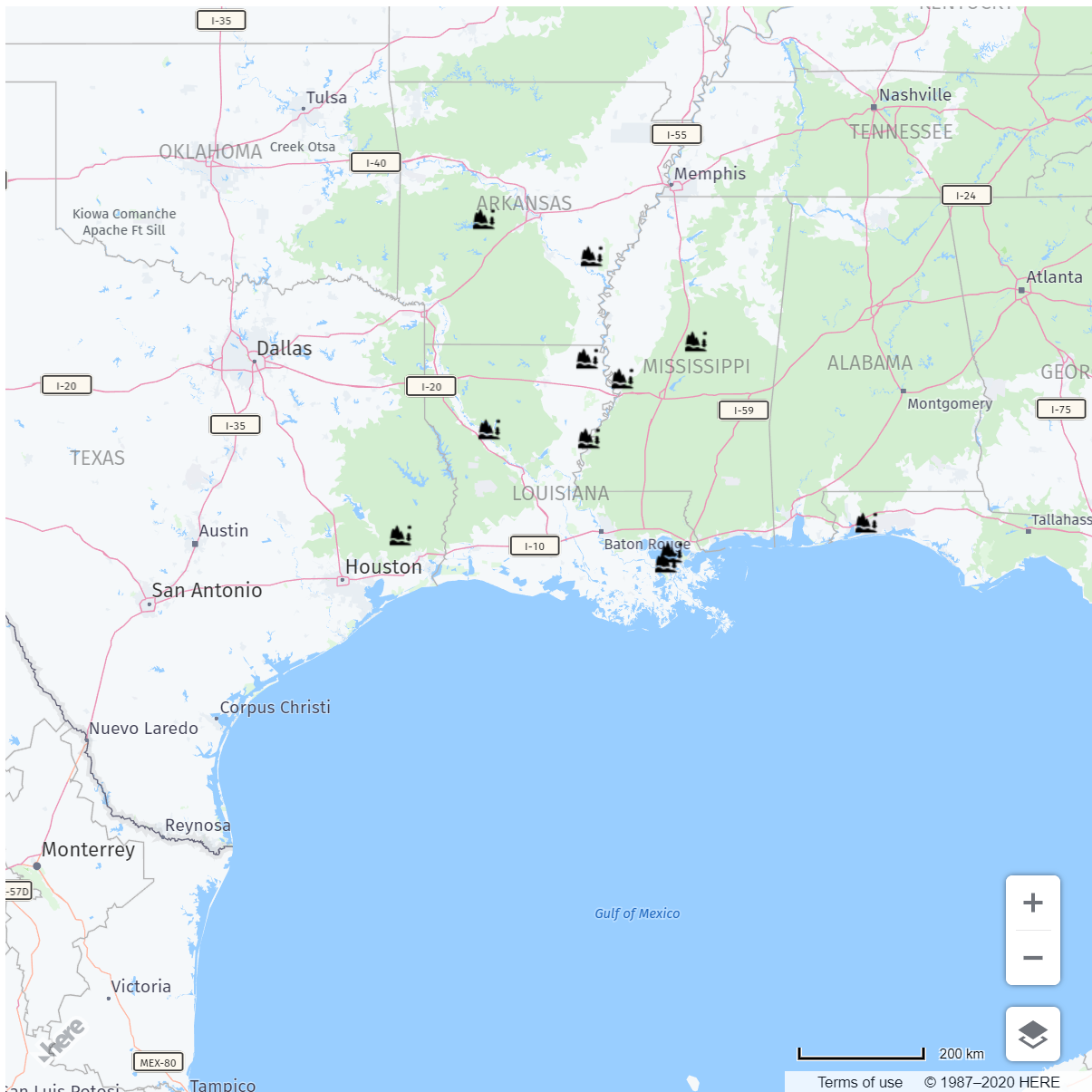
Task: Click the Creek Otsa label
Action: (x=303, y=147)
